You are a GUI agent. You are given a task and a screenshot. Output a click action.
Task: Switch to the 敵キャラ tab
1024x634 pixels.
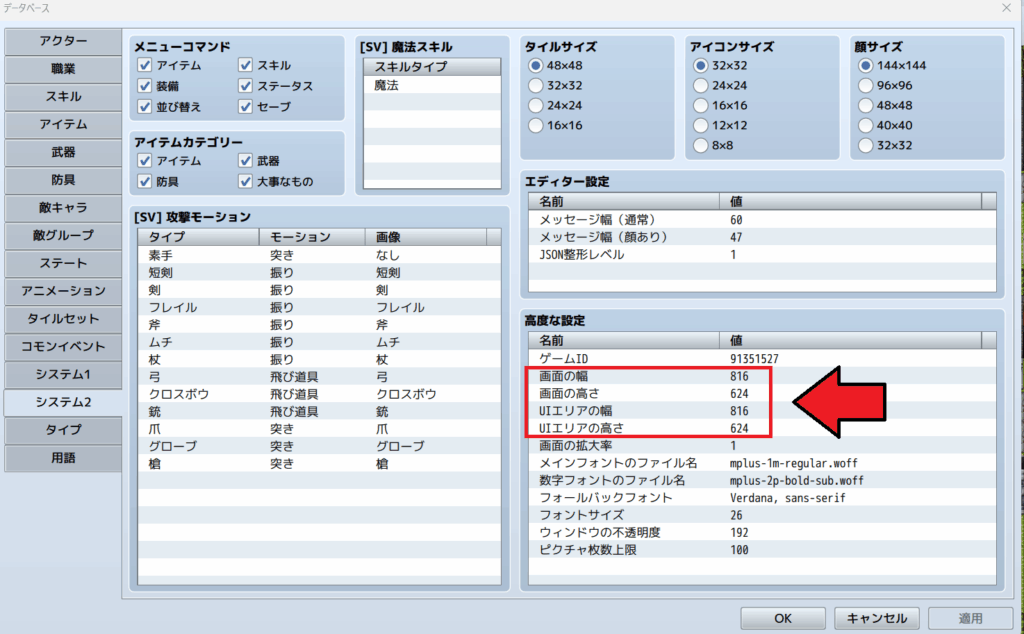point(63,208)
